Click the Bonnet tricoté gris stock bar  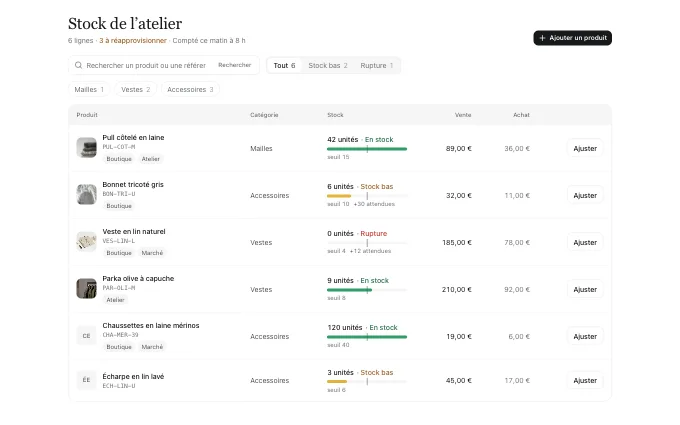(367, 196)
